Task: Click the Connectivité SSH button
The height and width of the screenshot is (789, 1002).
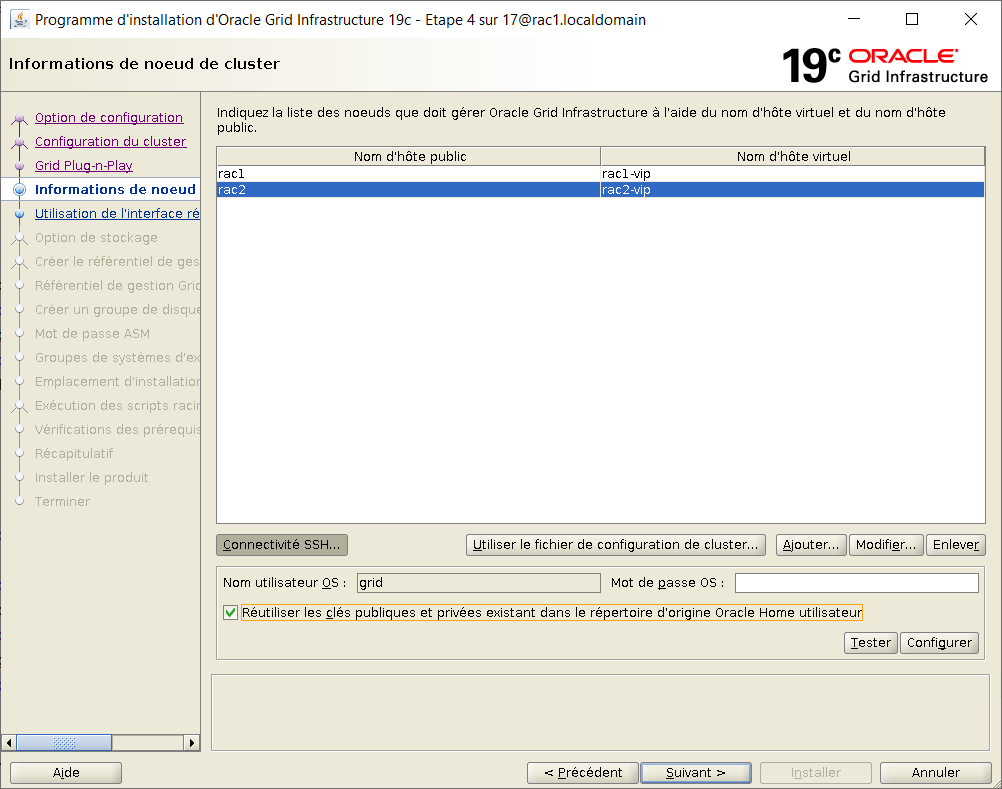Action: (282, 545)
